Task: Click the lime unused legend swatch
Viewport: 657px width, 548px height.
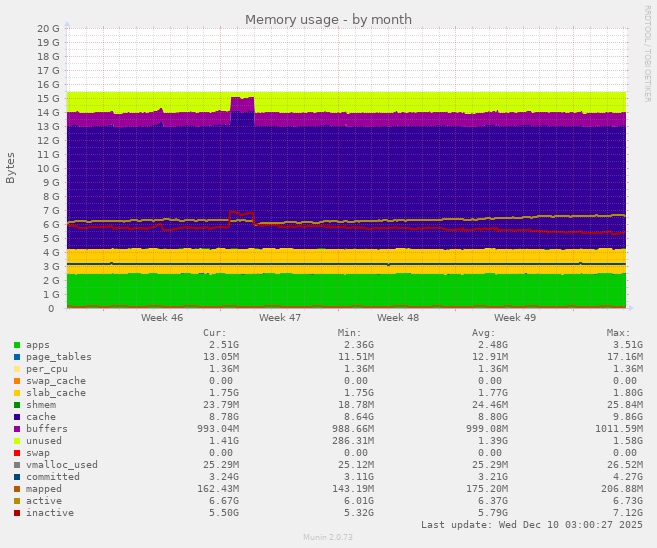Action: [x=17, y=441]
